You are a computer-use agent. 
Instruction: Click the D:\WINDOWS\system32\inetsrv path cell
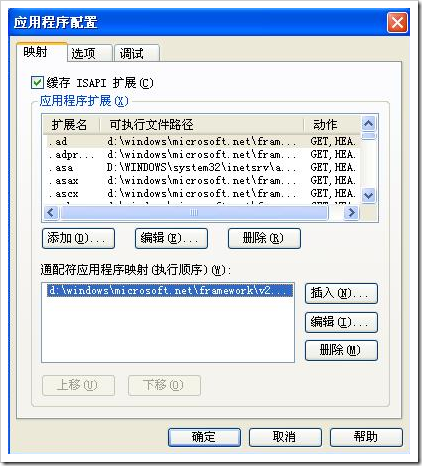coord(202,167)
